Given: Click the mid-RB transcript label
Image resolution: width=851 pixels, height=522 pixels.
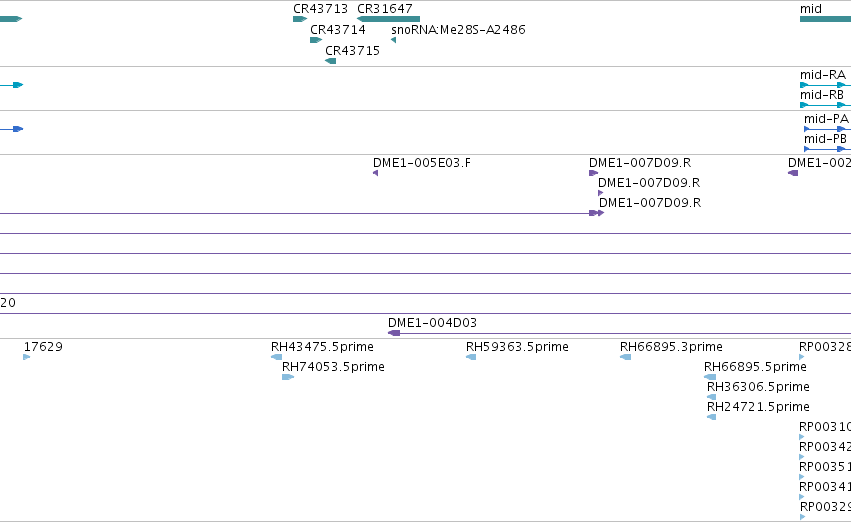Looking at the screenshot, I should click(822, 95).
